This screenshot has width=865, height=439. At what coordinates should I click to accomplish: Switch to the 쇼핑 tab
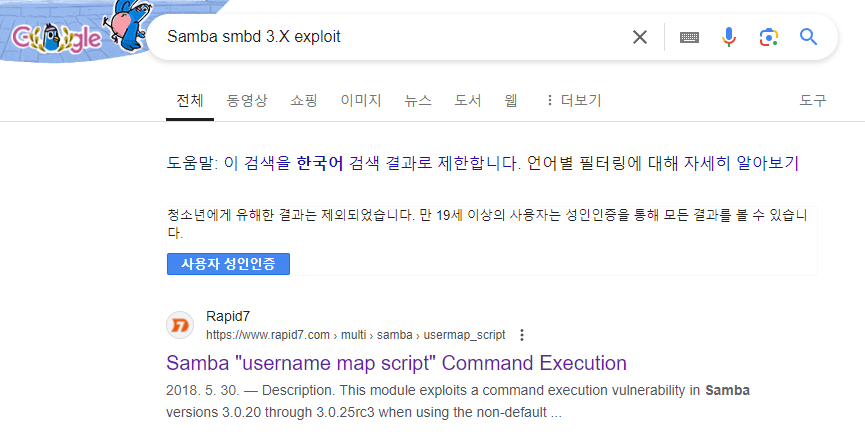304,100
